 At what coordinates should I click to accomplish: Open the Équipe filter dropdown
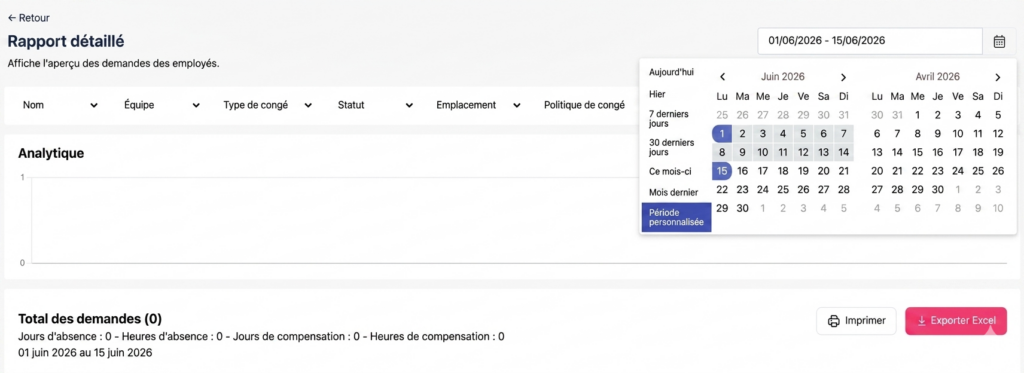click(162, 105)
